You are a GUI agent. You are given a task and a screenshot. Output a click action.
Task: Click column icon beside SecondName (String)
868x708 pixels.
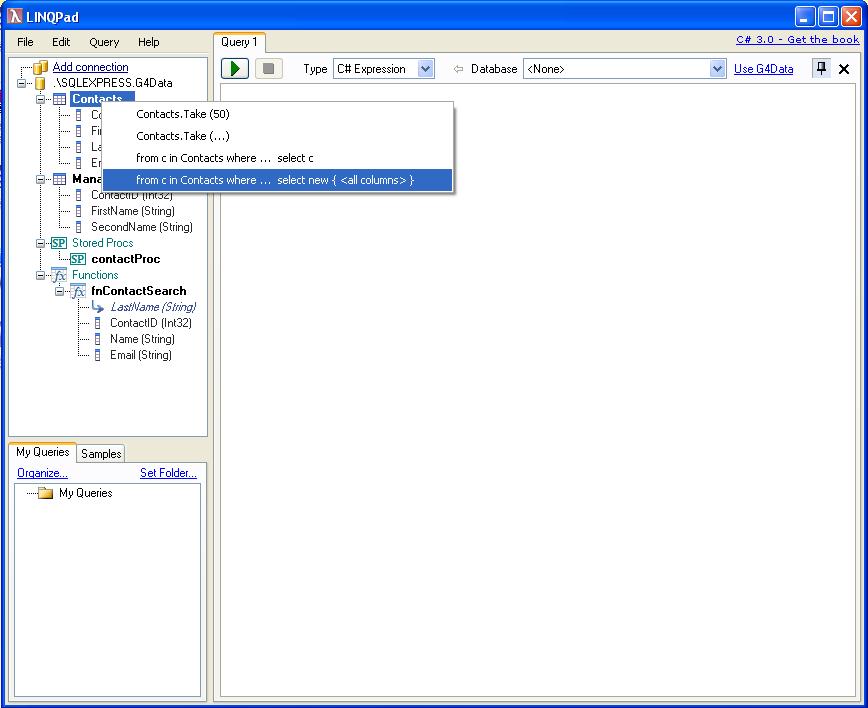[x=79, y=227]
